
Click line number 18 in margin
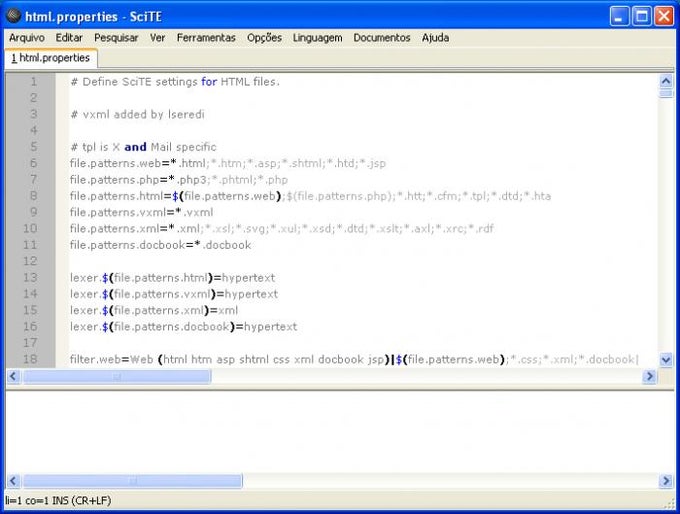tap(30, 359)
